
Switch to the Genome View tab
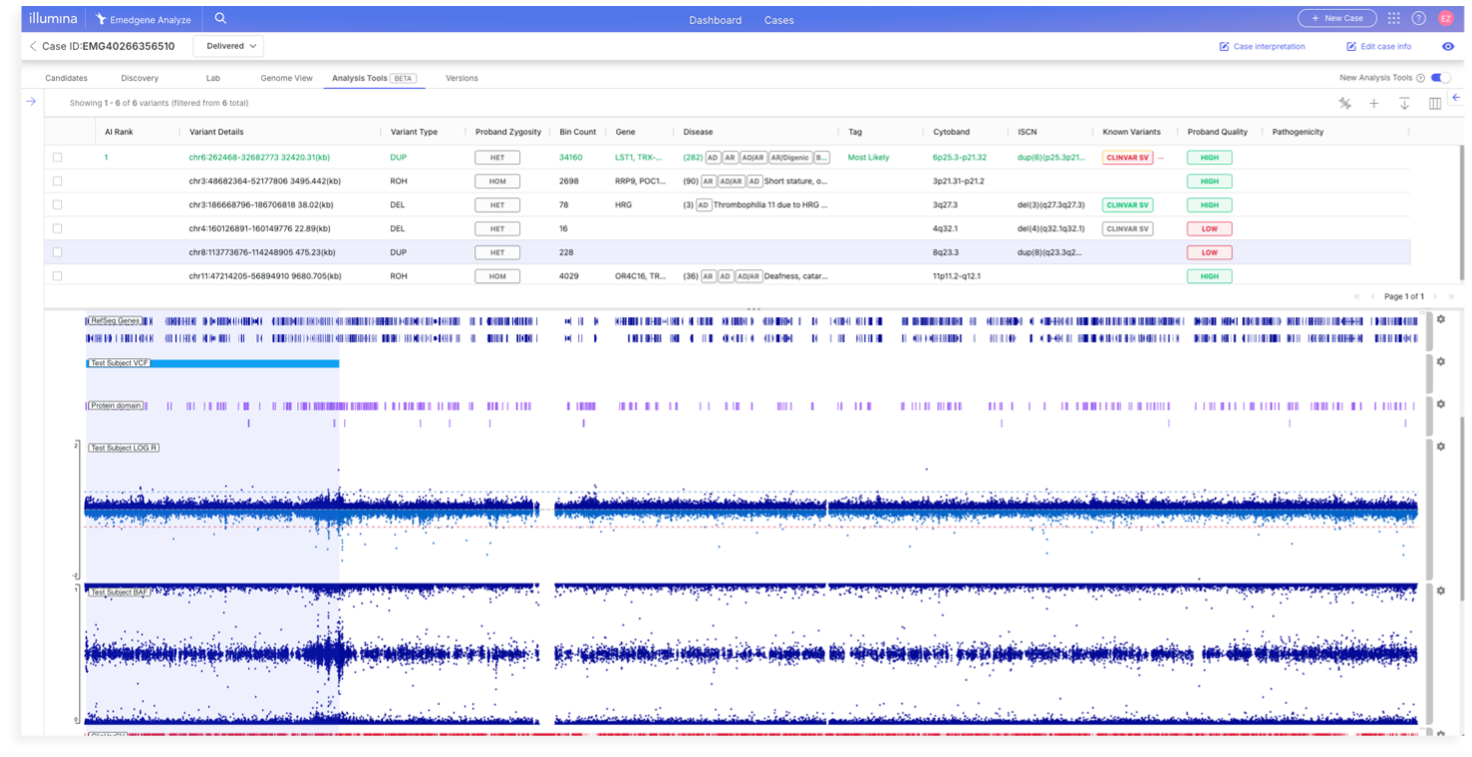click(x=286, y=78)
